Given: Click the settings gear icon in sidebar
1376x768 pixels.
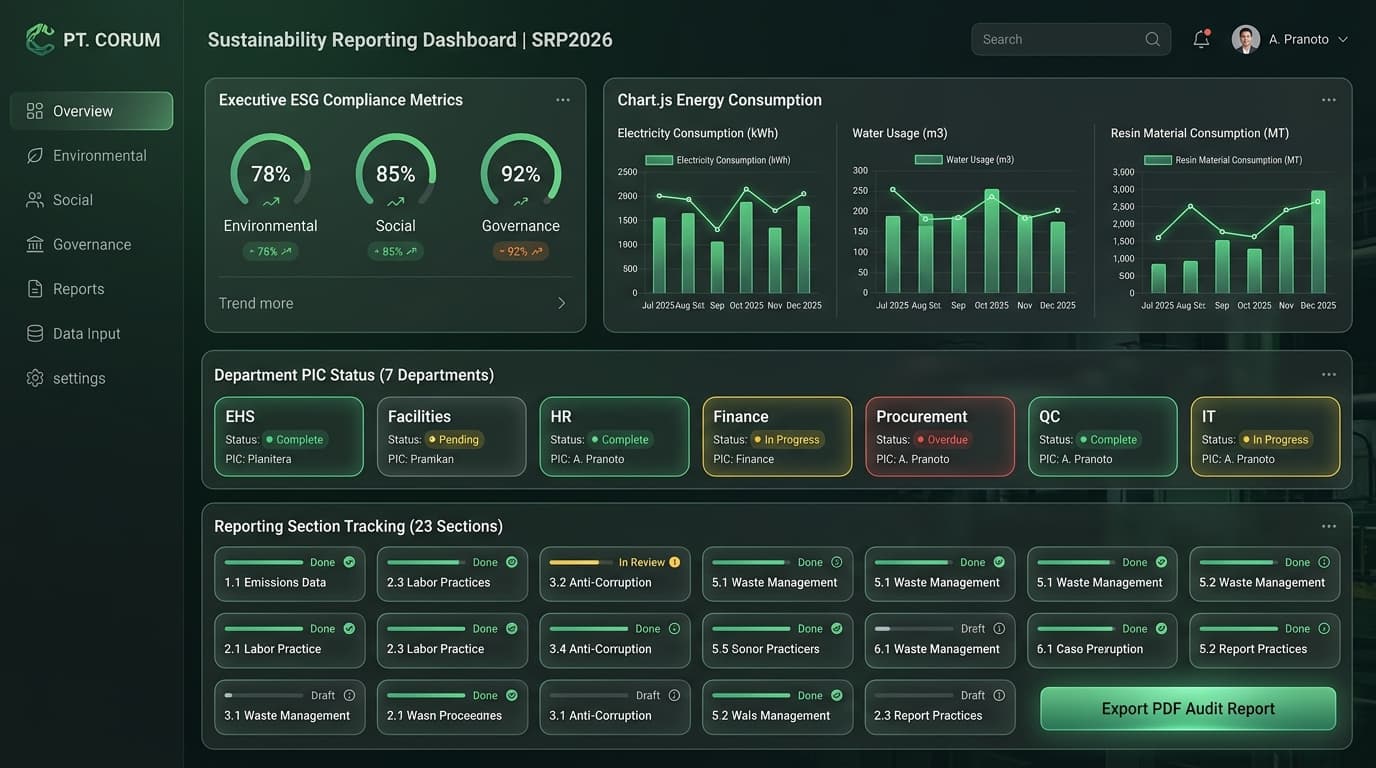Looking at the screenshot, I should pos(35,378).
